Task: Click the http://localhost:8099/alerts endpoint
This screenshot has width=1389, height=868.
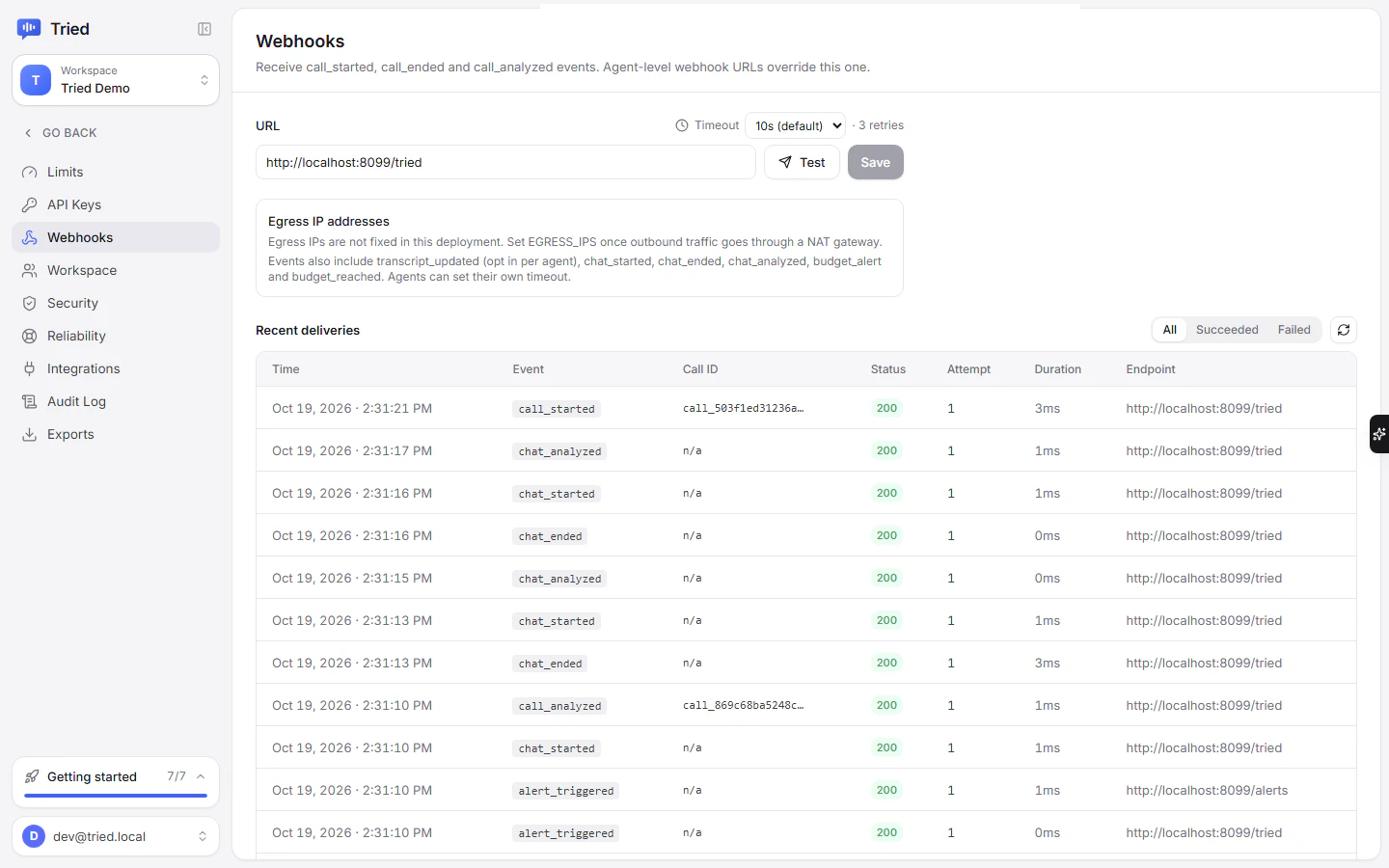Action: 1207,790
